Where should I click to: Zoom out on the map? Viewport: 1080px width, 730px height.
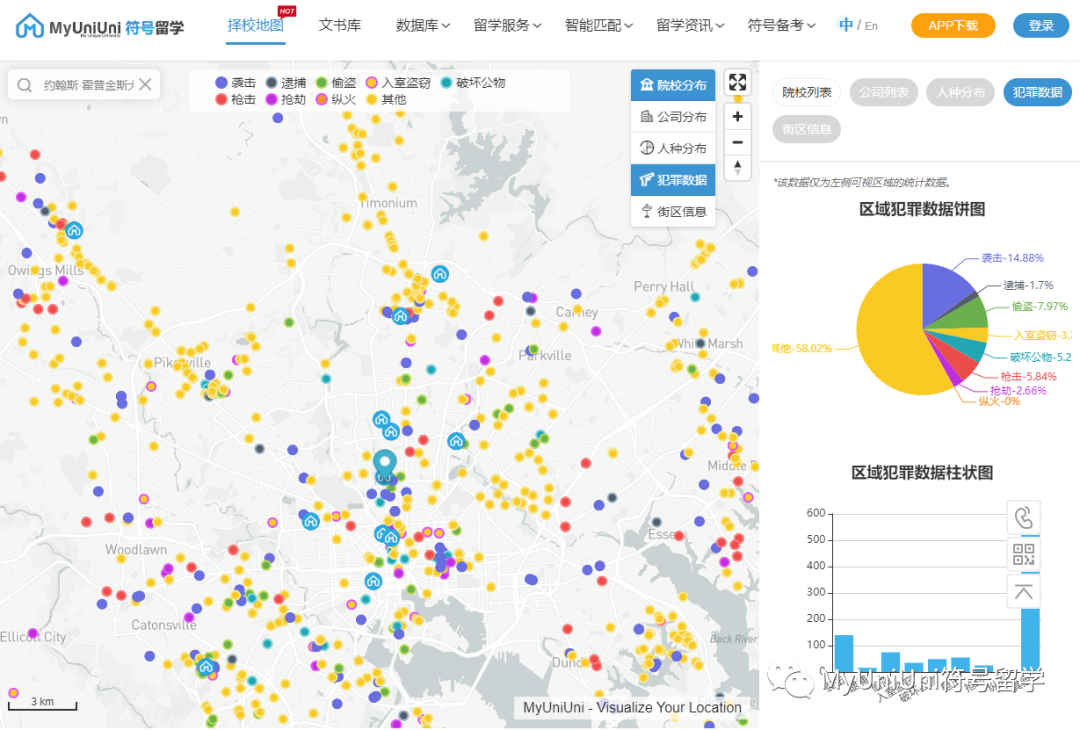pos(737,143)
